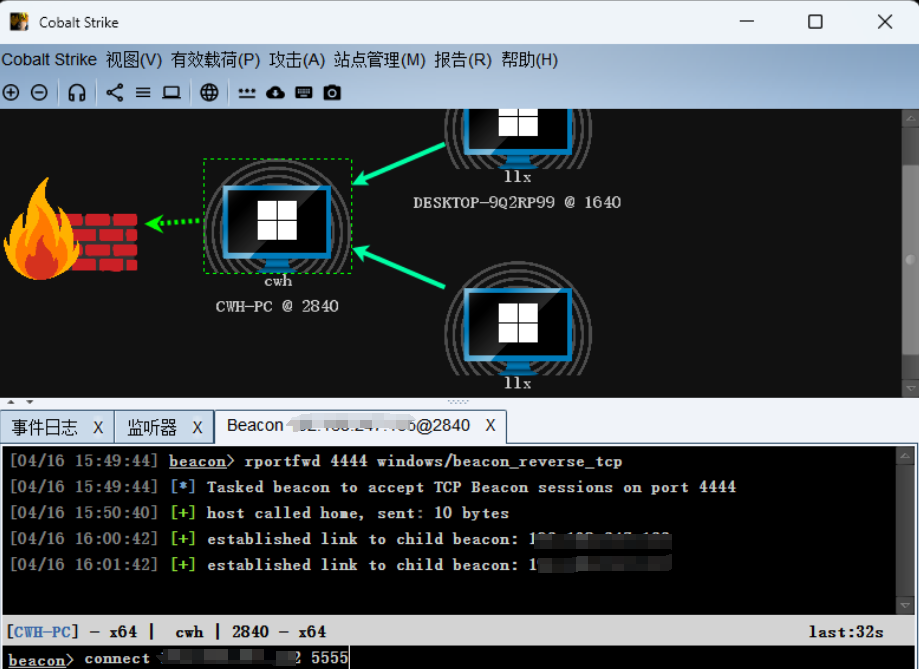Image resolution: width=919 pixels, height=669 pixels.
Task: Click the 'Tasked beacon to accept TCP' line
Action: 373,487
